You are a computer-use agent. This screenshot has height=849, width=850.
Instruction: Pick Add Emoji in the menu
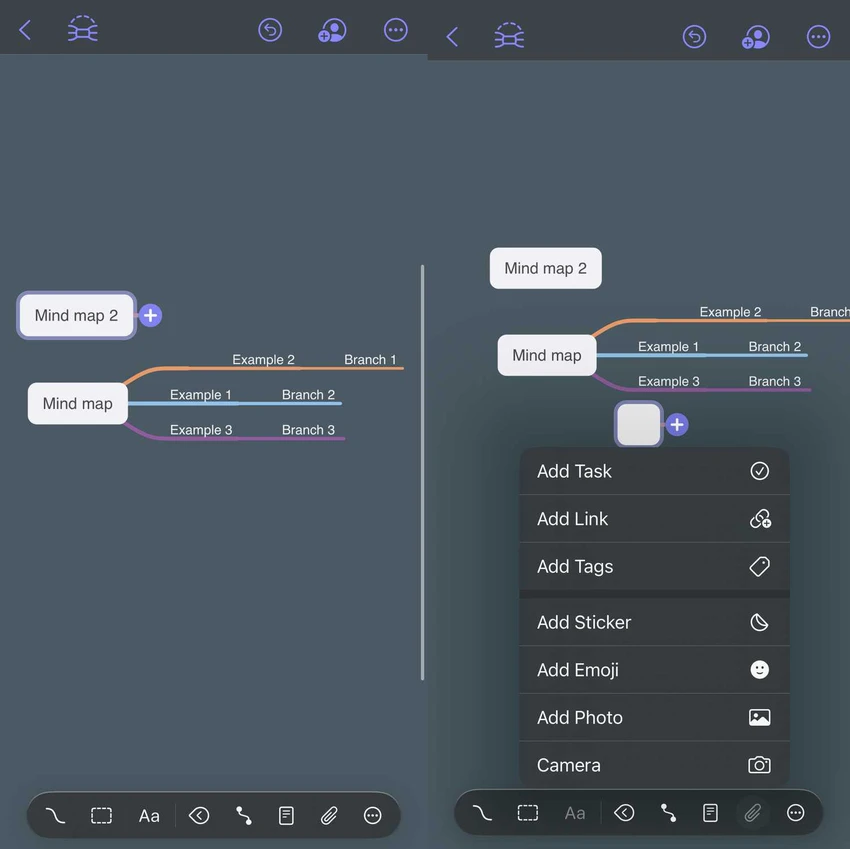pyautogui.click(x=654, y=670)
